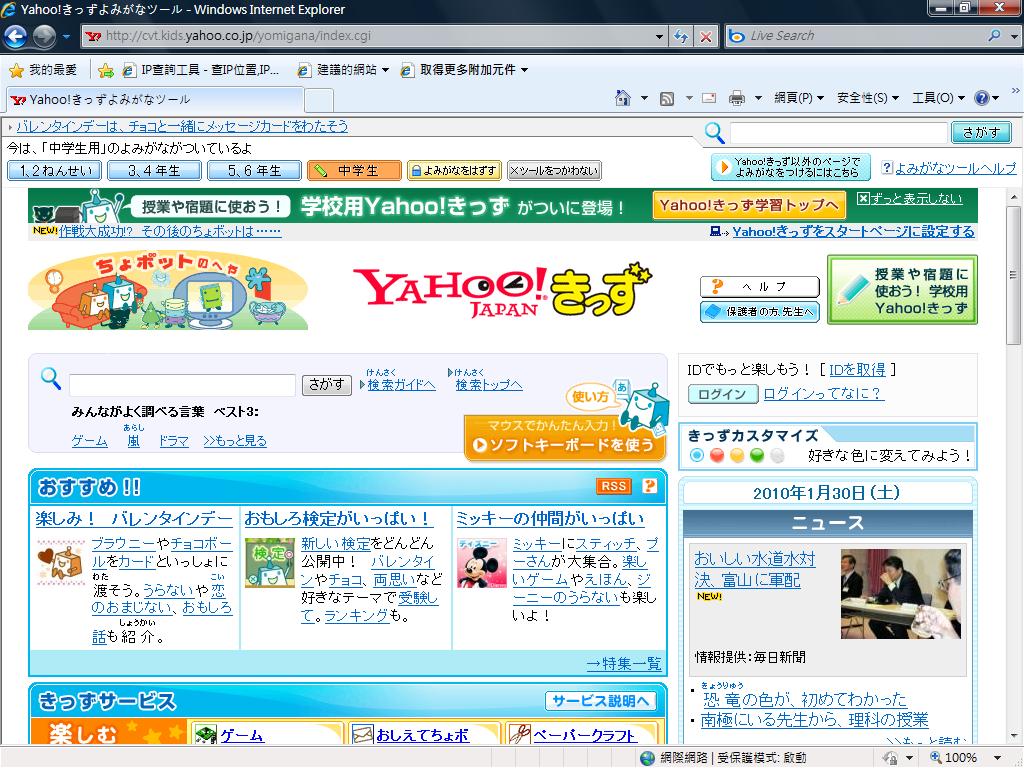Select 5,6年生 reading level
1024x768 pixels.
pos(254,170)
